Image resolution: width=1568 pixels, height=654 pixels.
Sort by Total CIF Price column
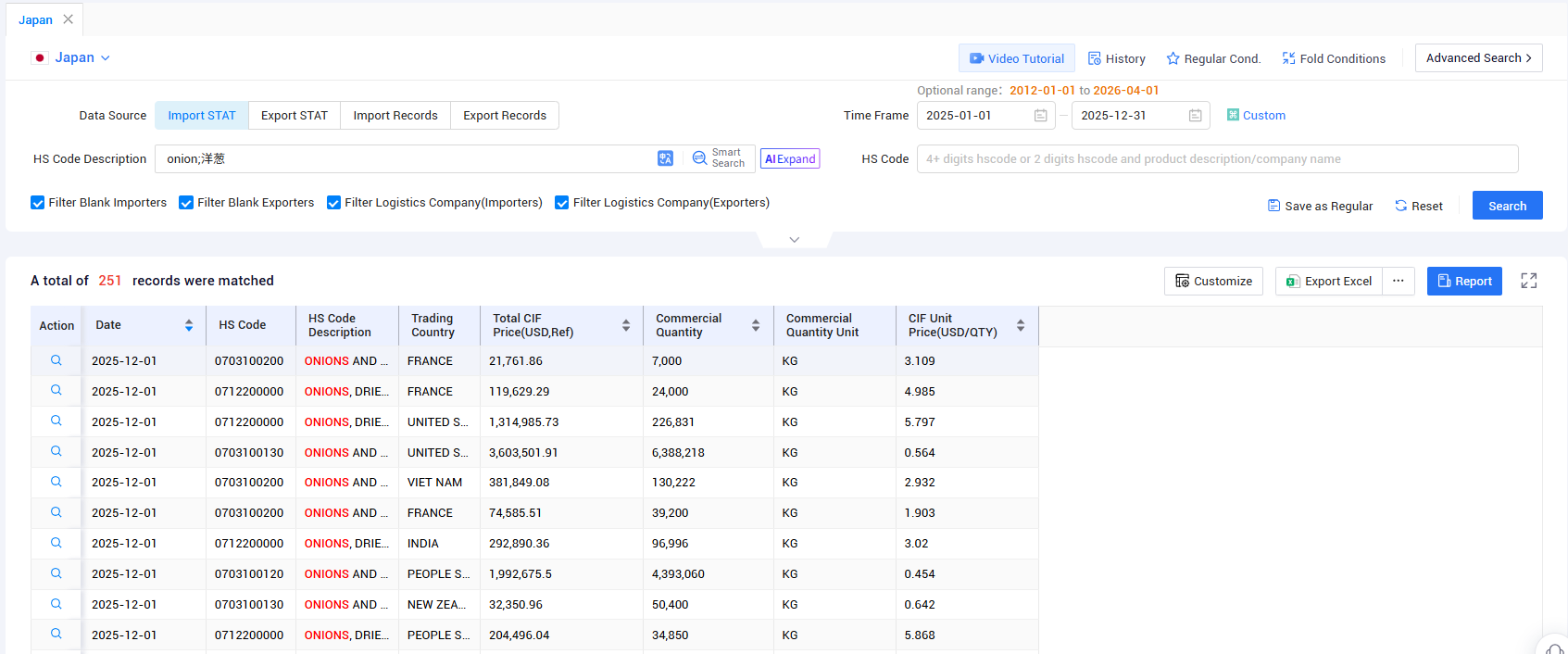626,325
